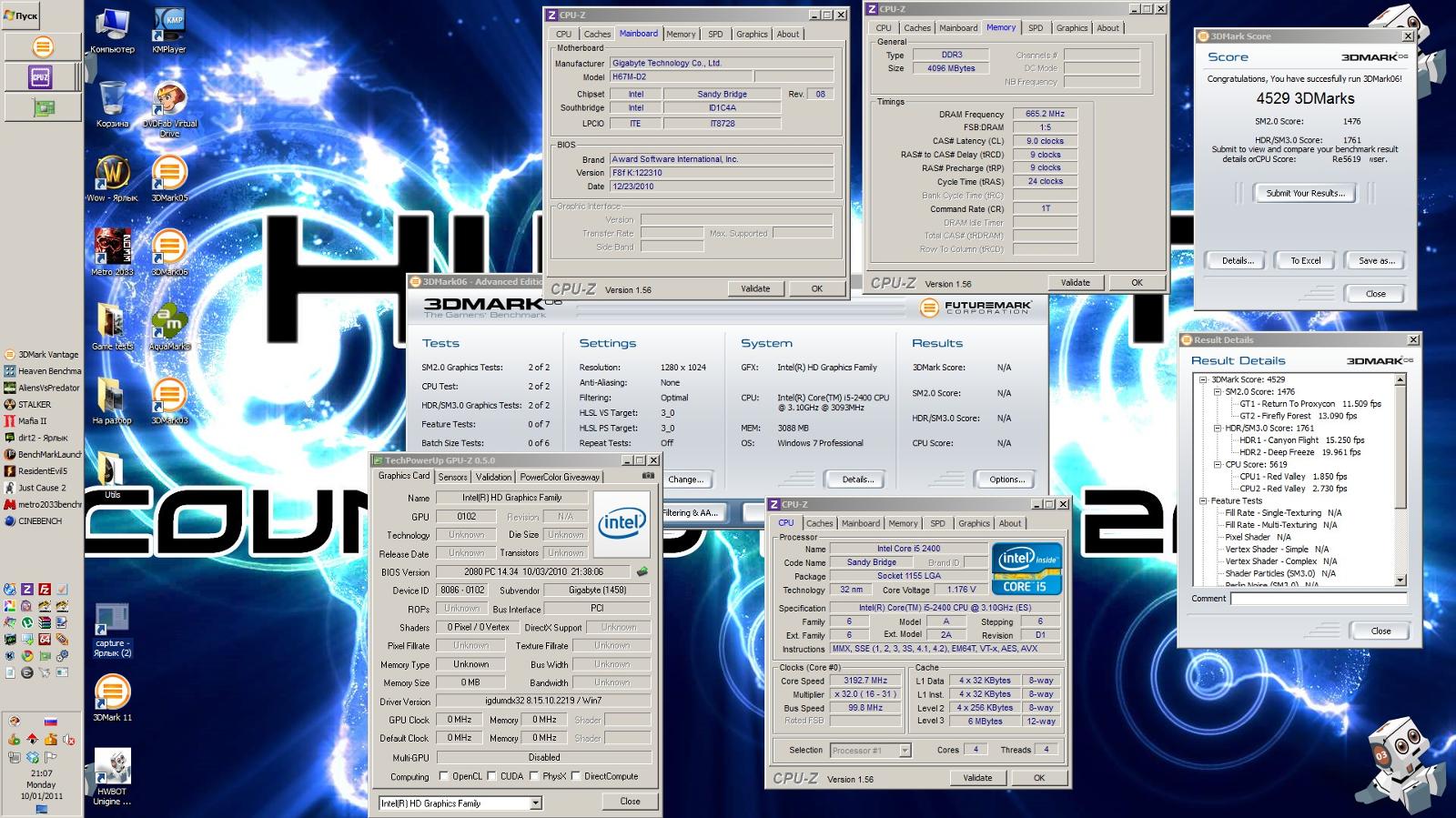The width and height of the screenshot is (1456, 818).
Task: Open About tab in bottom CPU-Z window
Action: click(1010, 523)
